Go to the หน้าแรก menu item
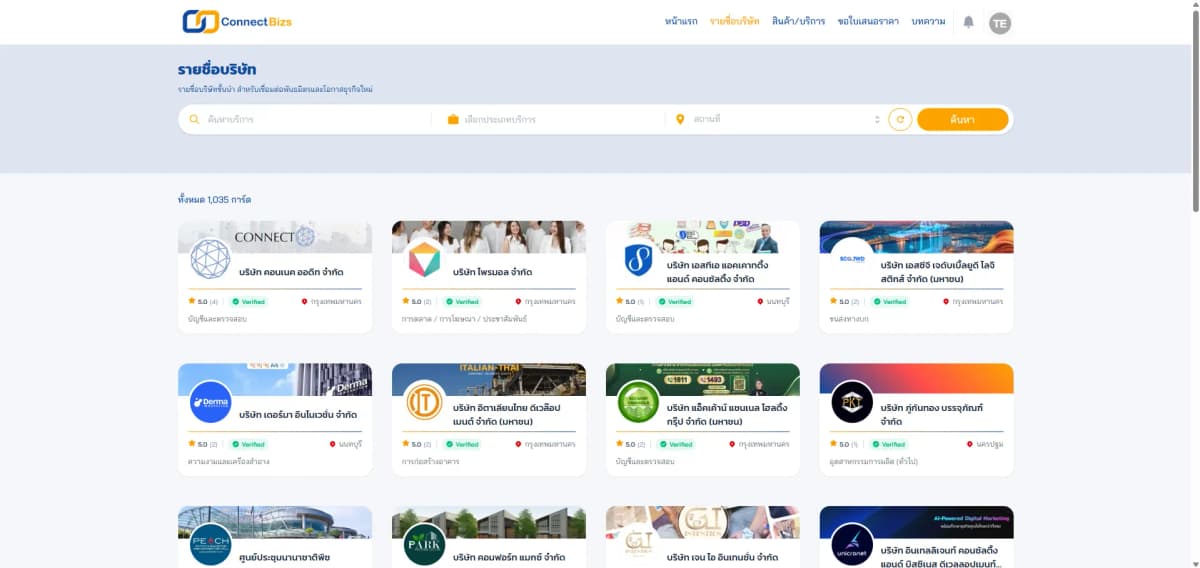 (x=681, y=21)
